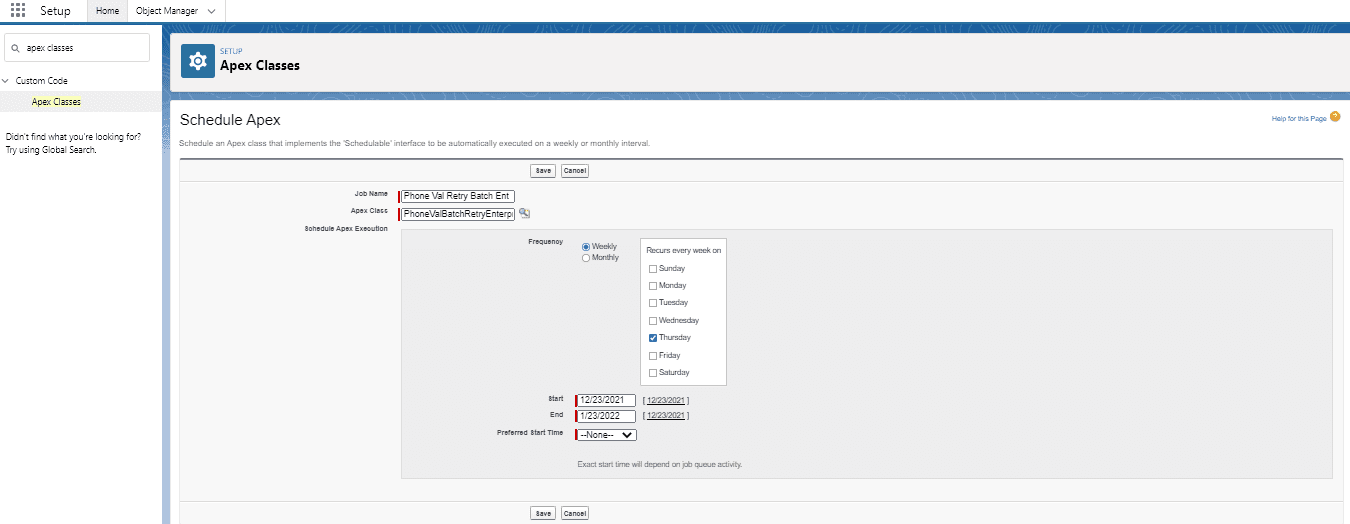1350x524 pixels.
Task: Check the Monday checkbox
Action: 653,286
